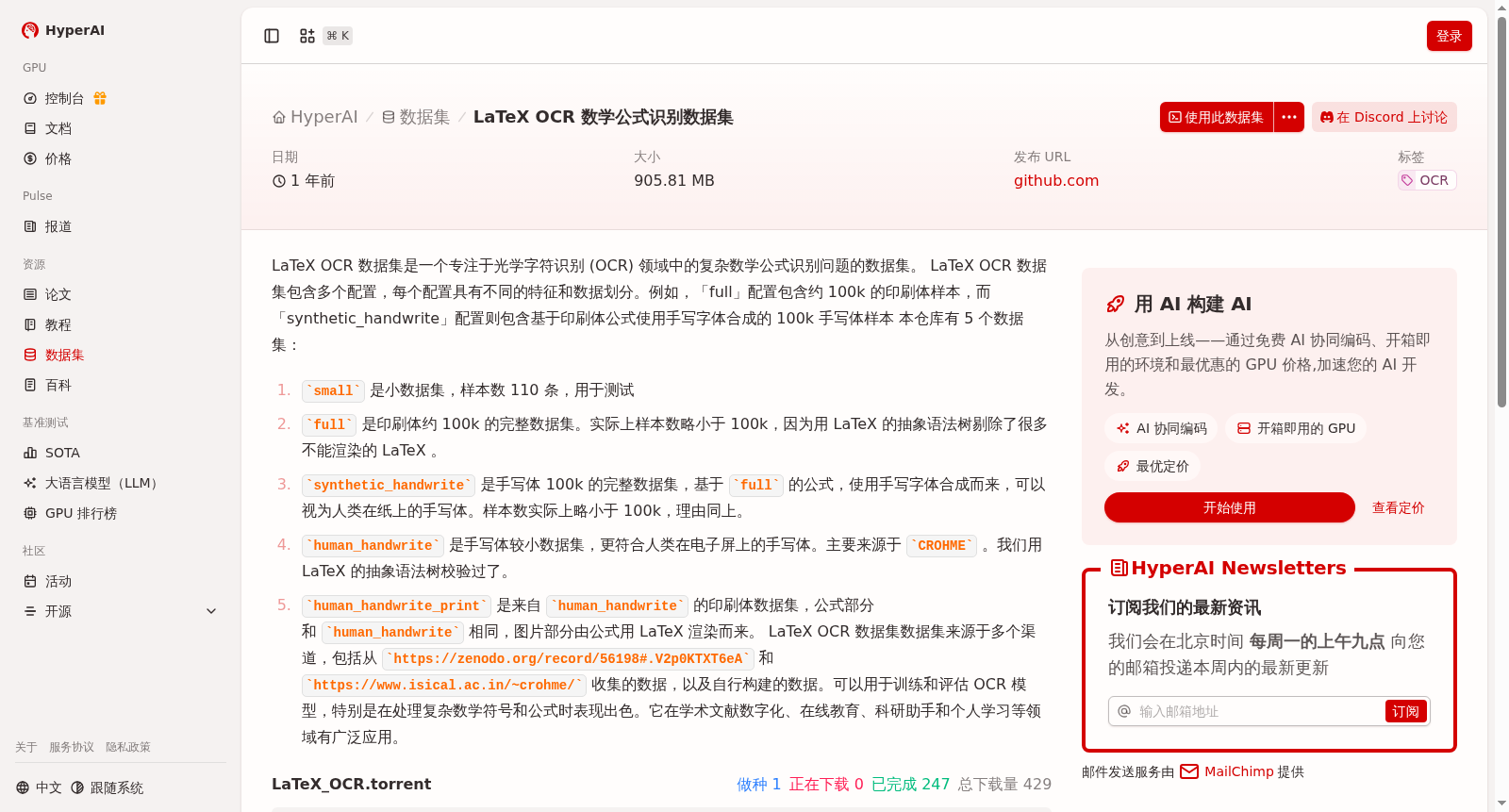Open the 开源 sidebar item
Screen dimensions: 1509x812
pyautogui.click(x=121, y=611)
